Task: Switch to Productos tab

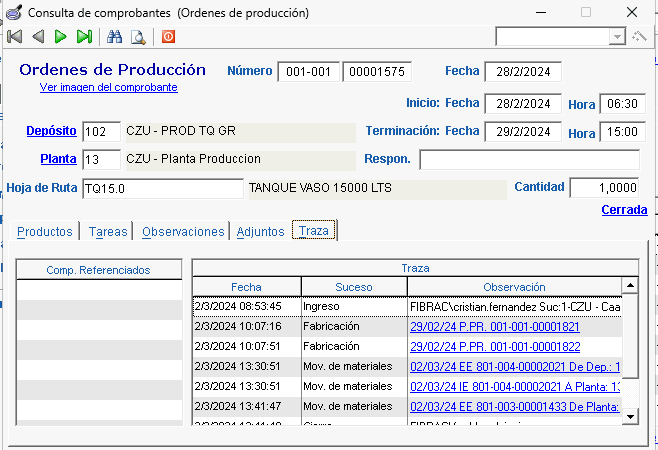Action: pyautogui.click(x=45, y=231)
